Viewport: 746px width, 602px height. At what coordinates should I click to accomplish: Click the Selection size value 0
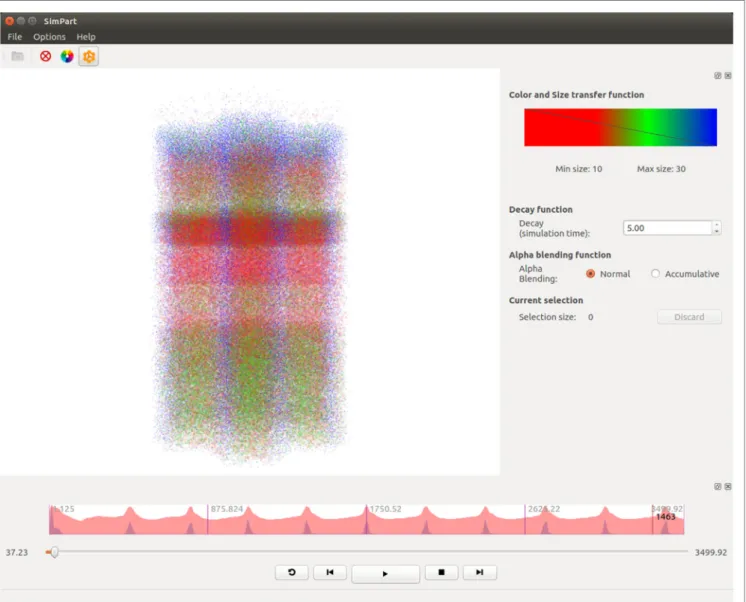tap(590, 317)
